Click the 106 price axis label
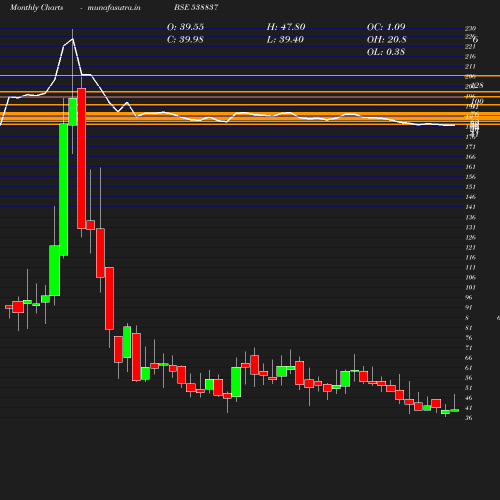500x500 pixels. coord(470,278)
